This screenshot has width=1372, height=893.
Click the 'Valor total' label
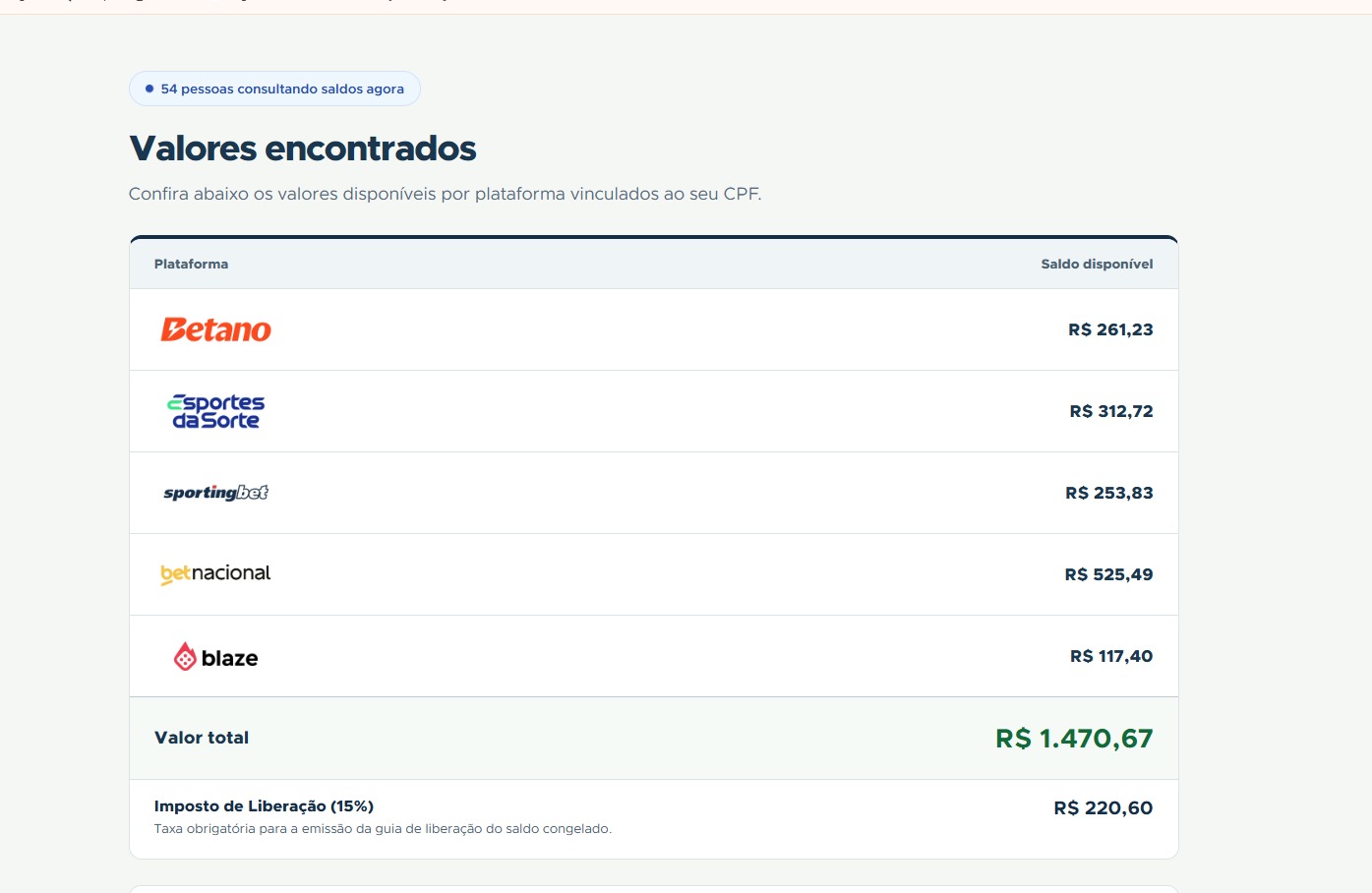click(x=202, y=738)
